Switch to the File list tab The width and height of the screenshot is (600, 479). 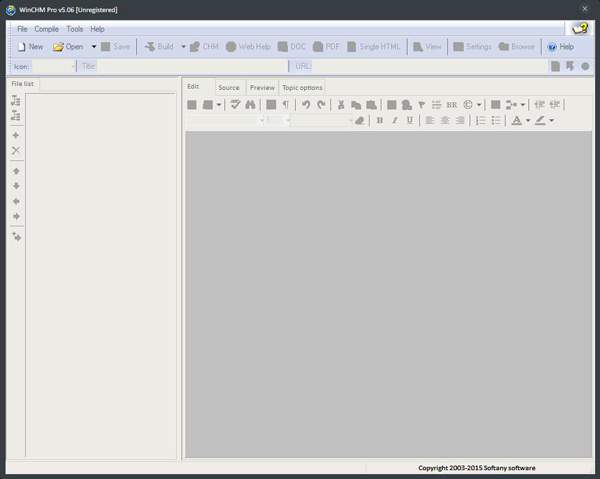click(x=23, y=84)
